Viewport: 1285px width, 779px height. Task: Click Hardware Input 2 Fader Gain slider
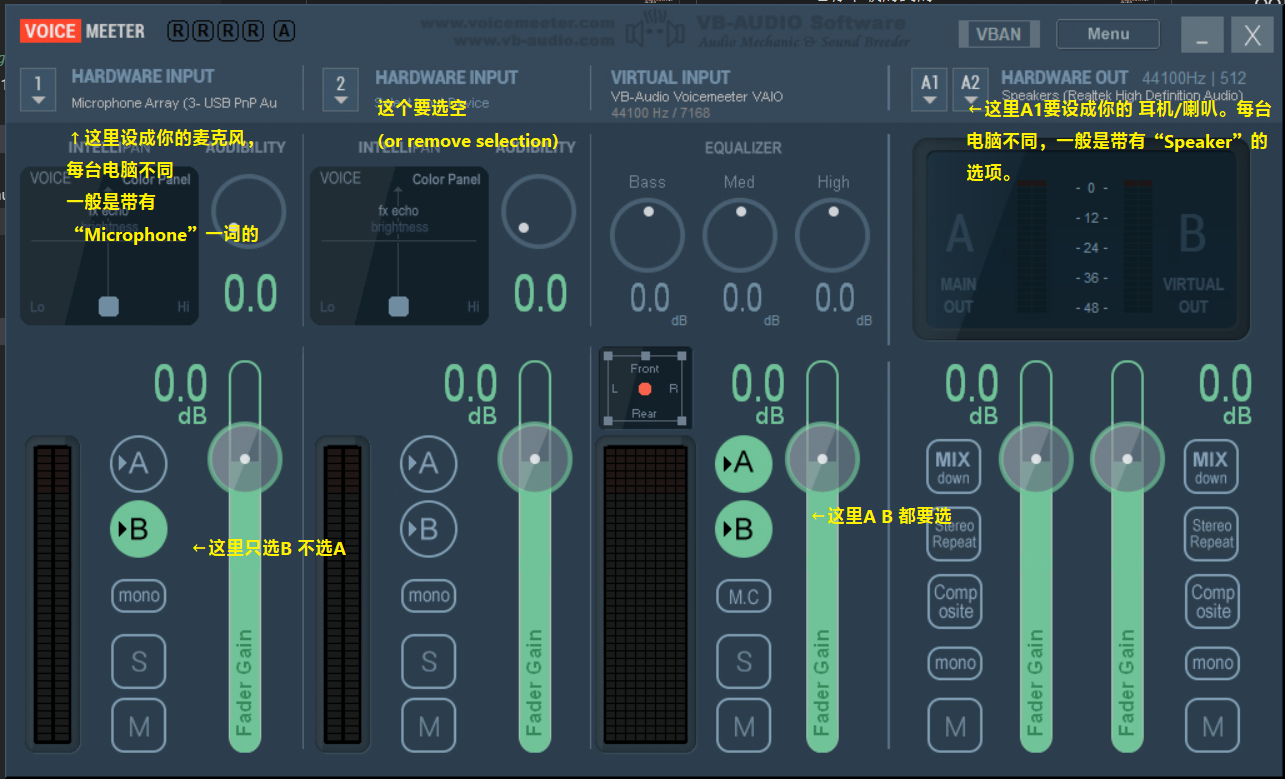(535, 557)
